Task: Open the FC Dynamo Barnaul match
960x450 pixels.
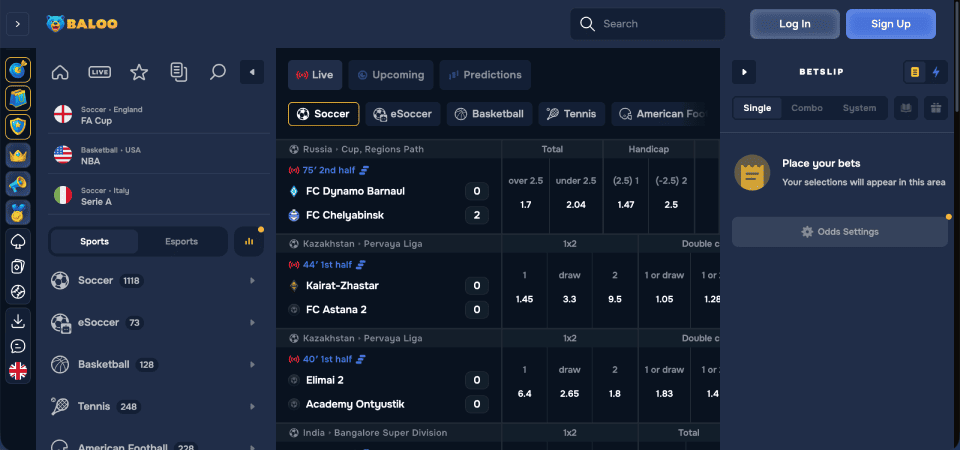Action: [x=355, y=191]
